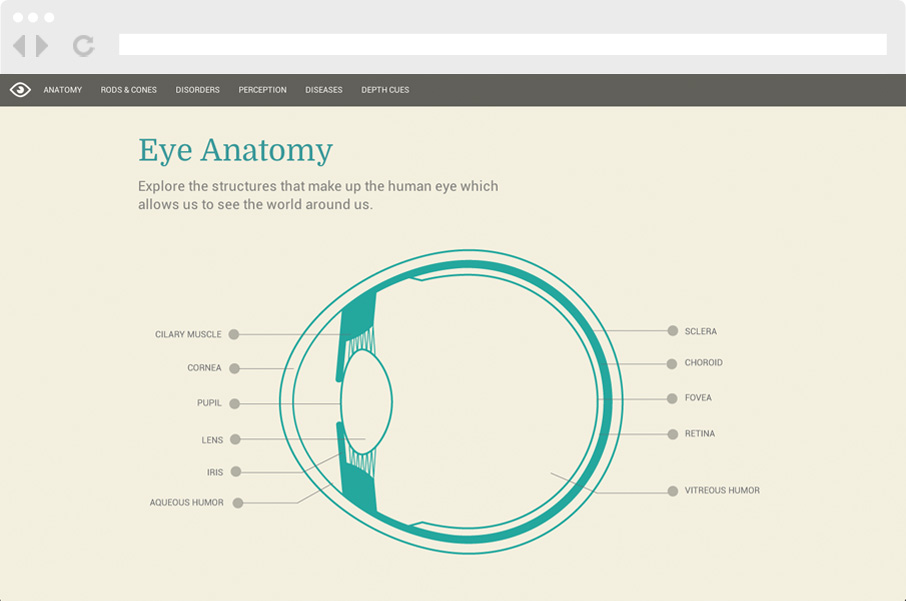The image size is (906, 601).
Task: Open the DEPTH CUES section
Action: click(385, 89)
